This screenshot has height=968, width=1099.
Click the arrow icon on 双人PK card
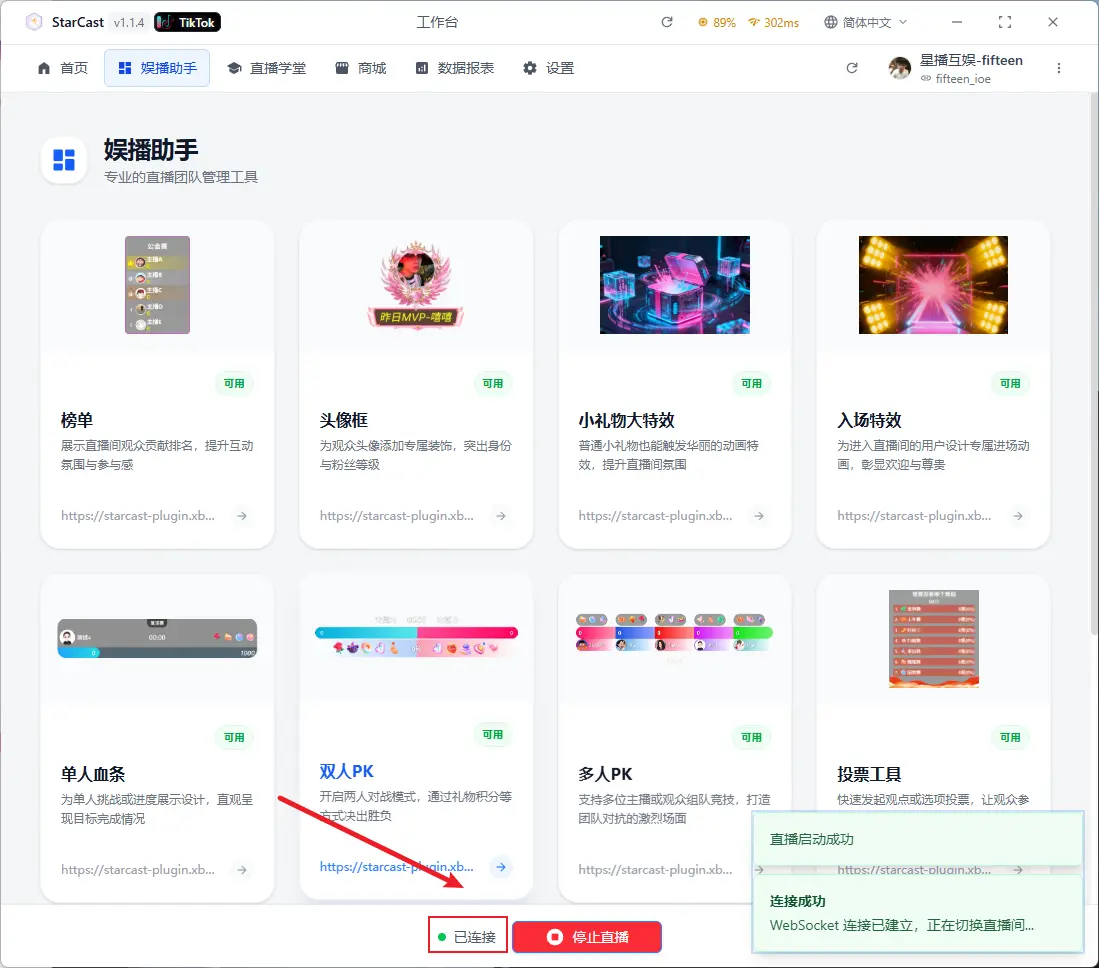coord(501,867)
